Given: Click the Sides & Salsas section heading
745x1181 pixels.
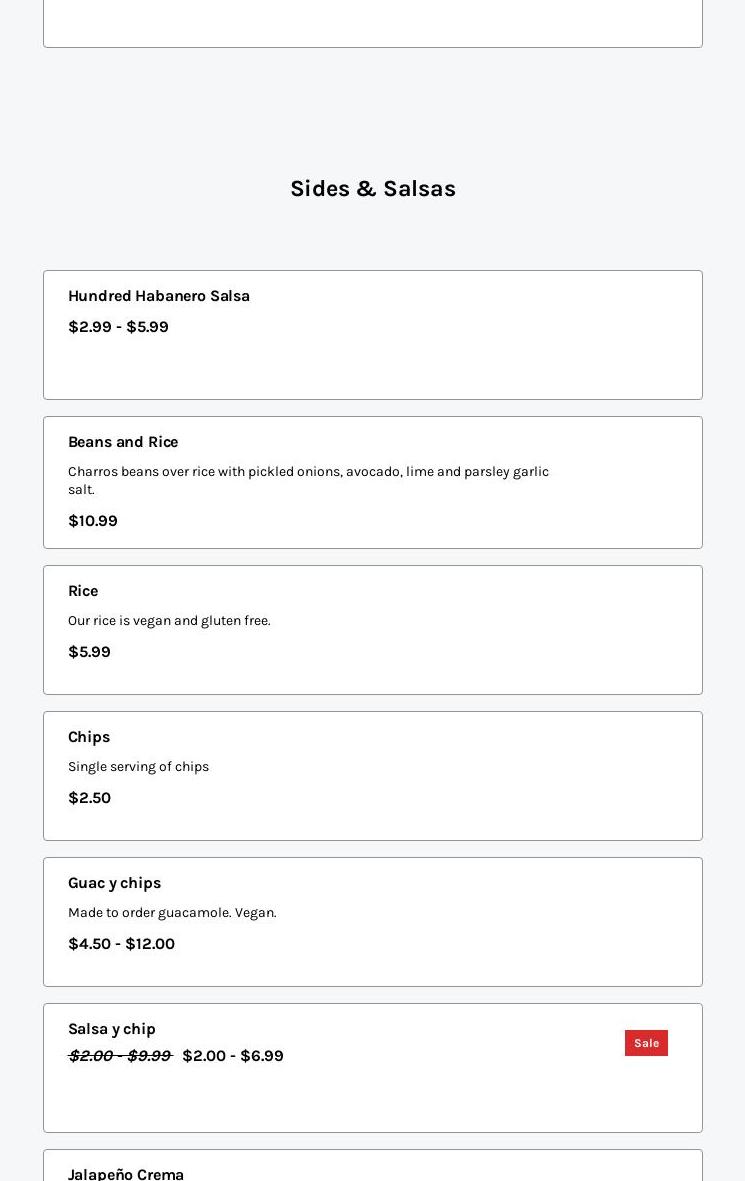Looking at the screenshot, I should (373, 189).
